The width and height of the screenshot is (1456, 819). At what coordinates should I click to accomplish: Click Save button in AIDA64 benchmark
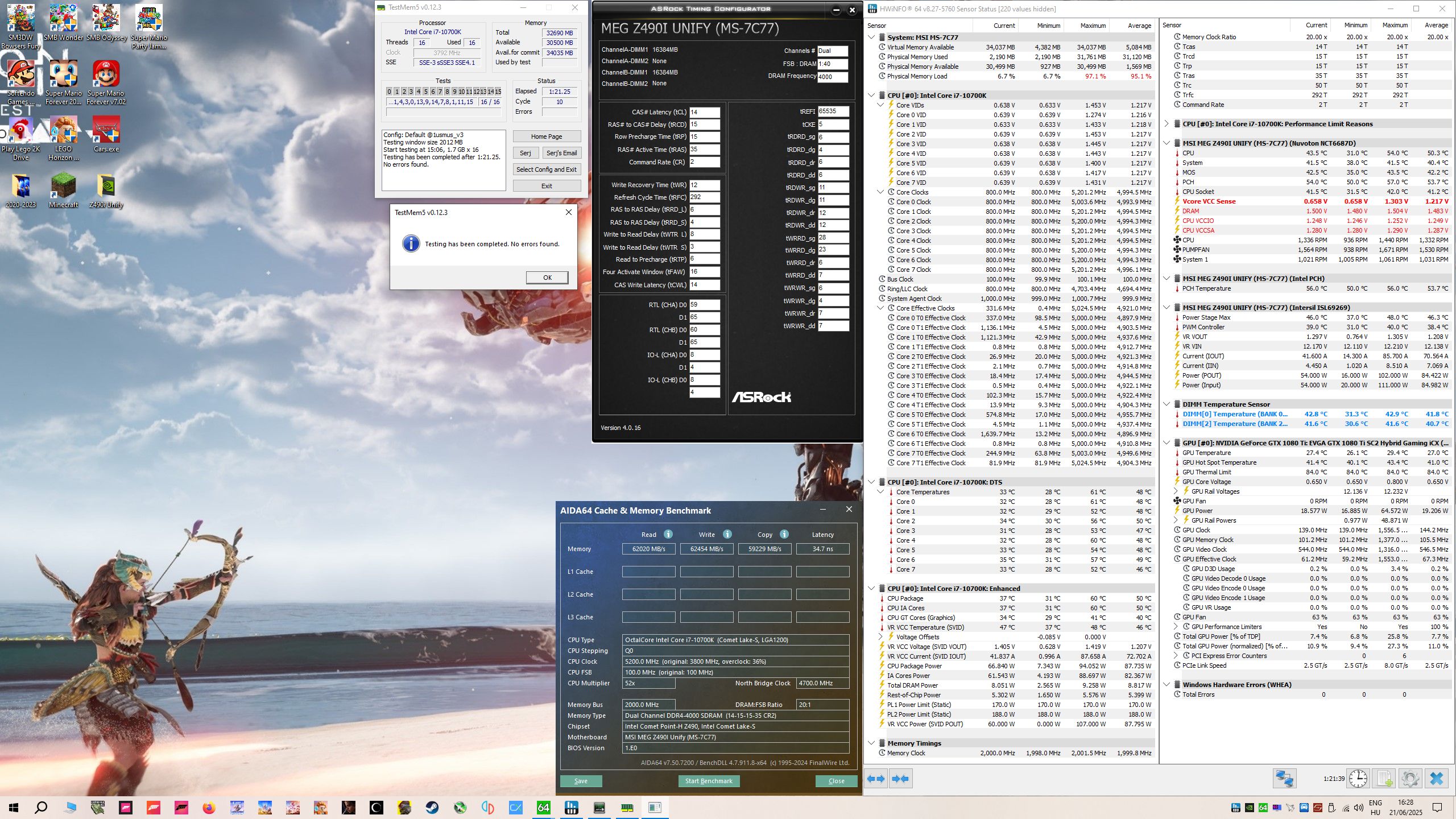pyautogui.click(x=581, y=781)
